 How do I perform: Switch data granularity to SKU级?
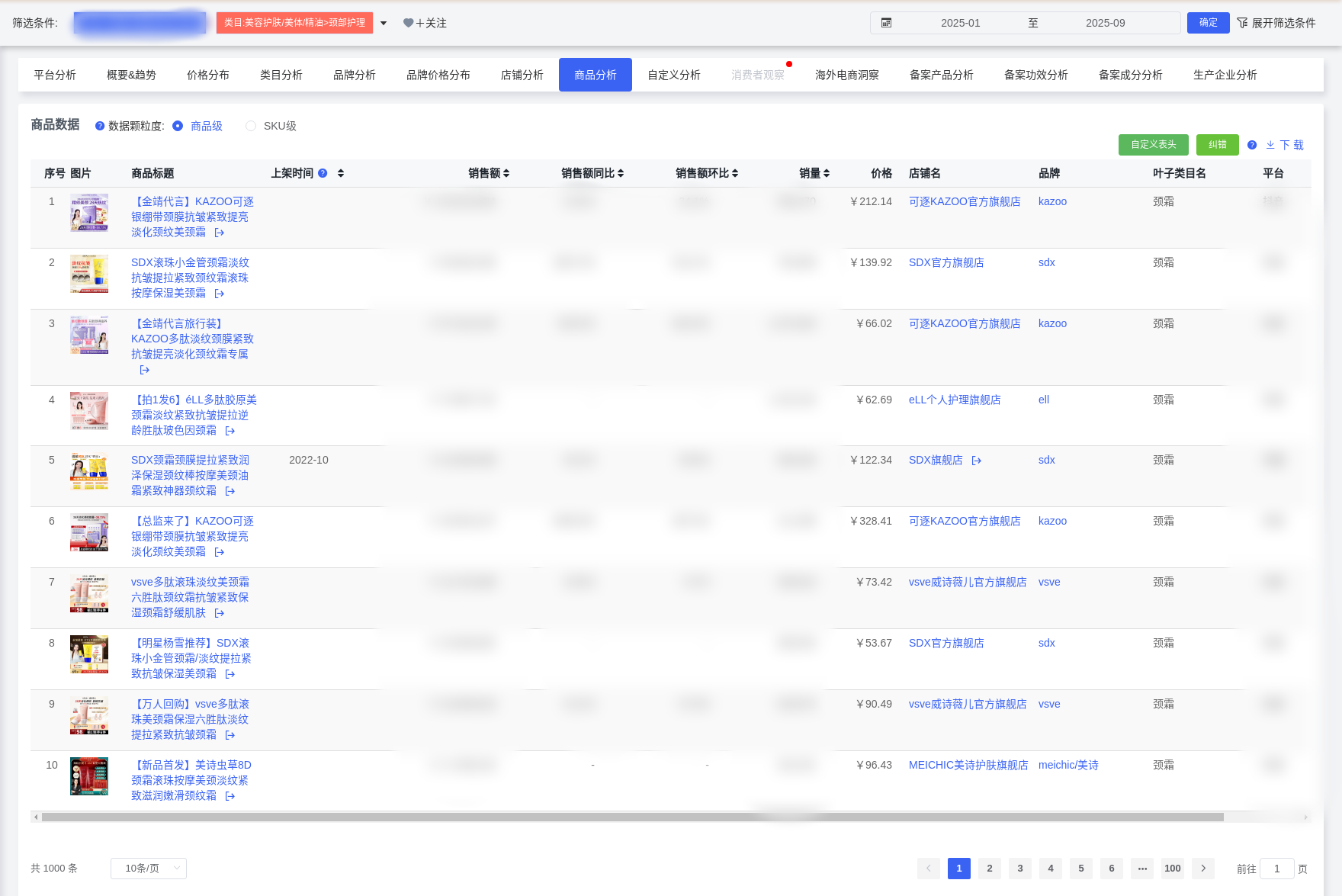pos(250,126)
